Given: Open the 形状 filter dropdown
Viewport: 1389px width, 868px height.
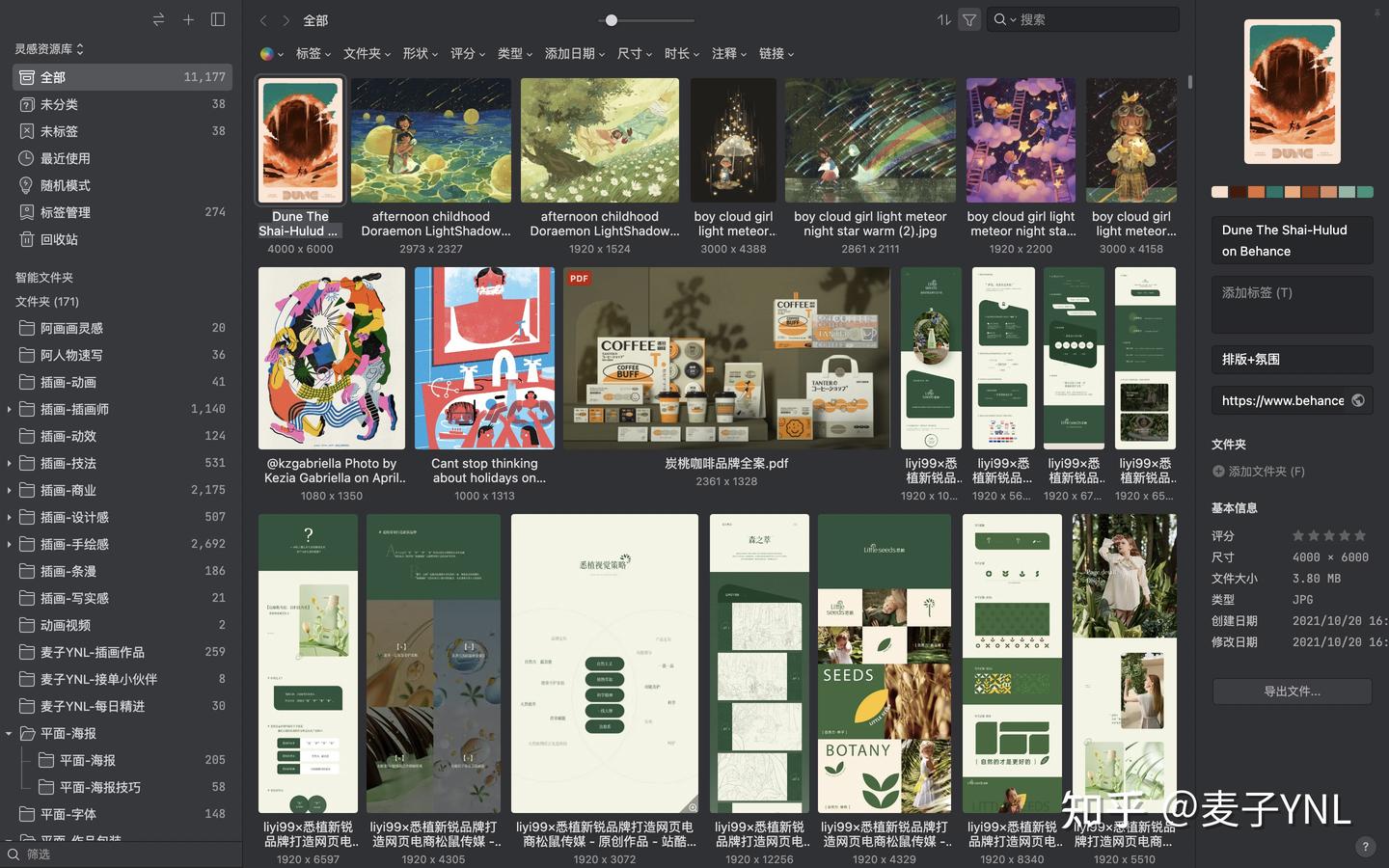Looking at the screenshot, I should (x=421, y=54).
